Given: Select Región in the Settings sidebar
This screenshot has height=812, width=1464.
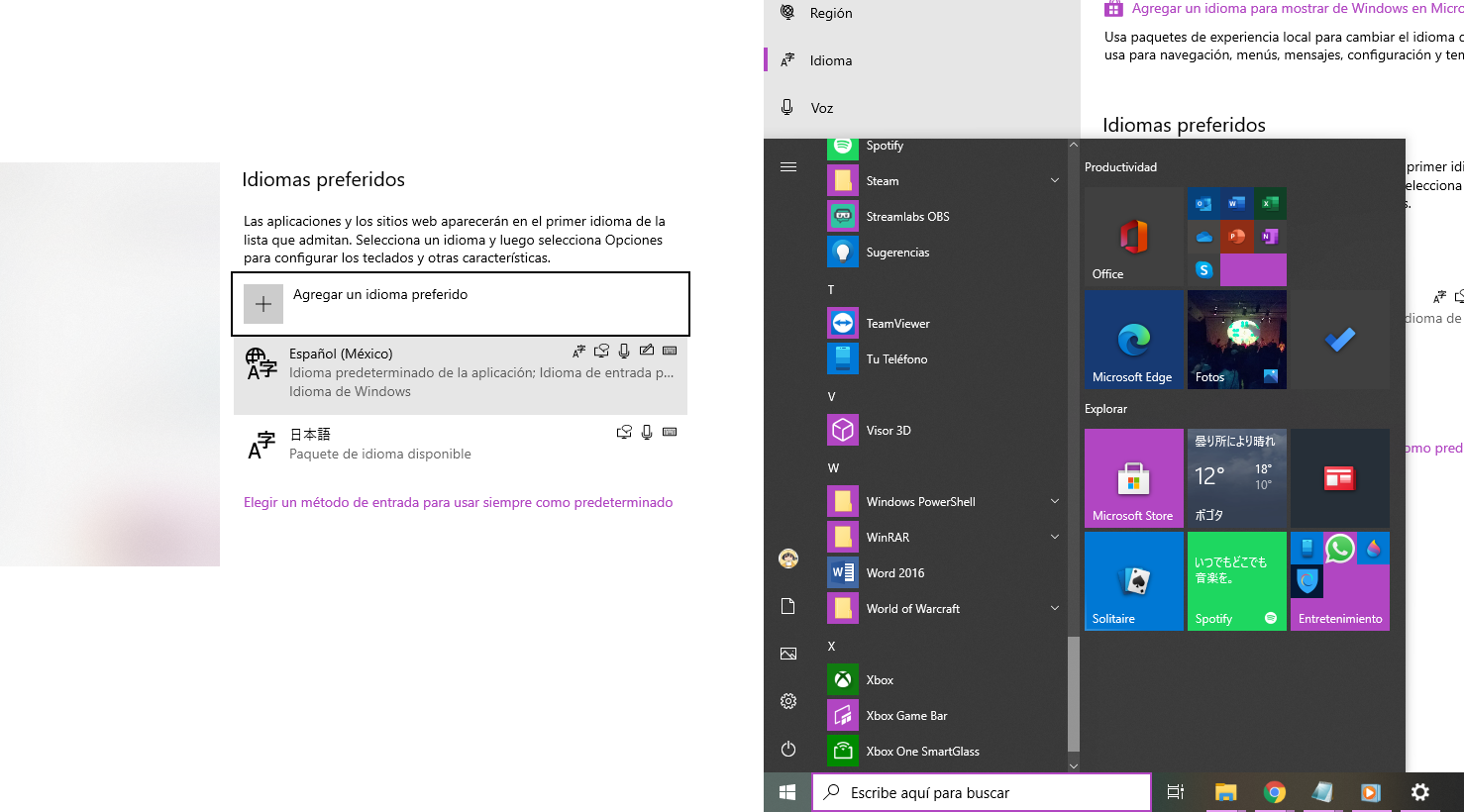Looking at the screenshot, I should point(922,13).
